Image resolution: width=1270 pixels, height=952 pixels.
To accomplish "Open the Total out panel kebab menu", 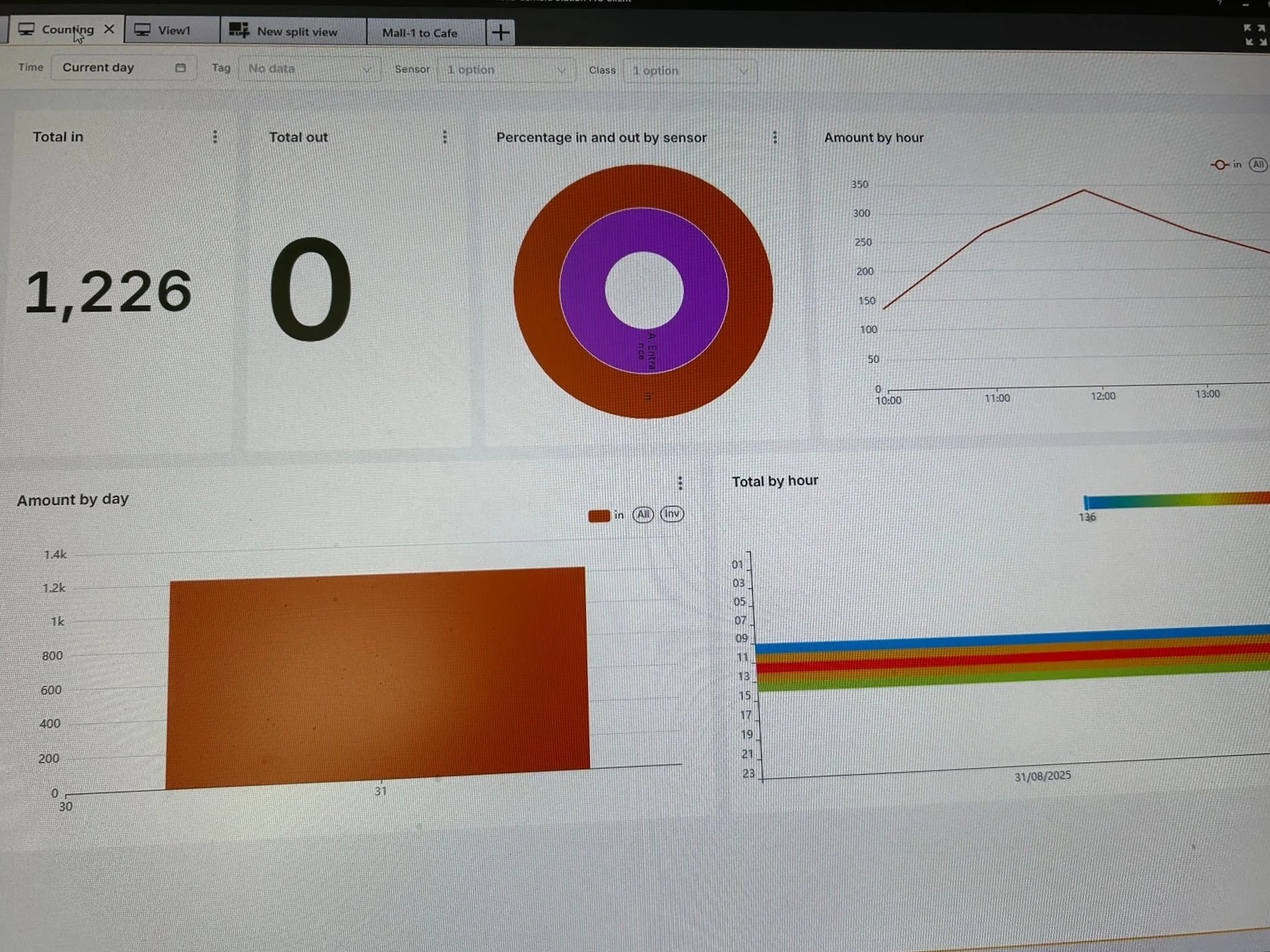I will [444, 137].
